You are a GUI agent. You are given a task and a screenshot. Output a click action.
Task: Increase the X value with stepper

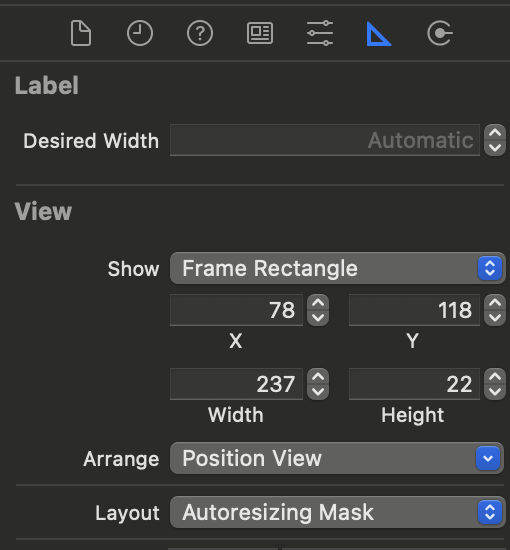click(x=318, y=303)
